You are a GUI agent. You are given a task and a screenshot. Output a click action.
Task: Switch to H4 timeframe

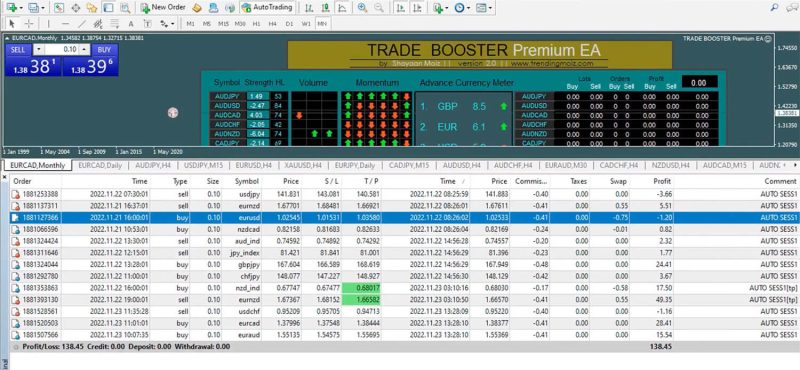pyautogui.click(x=272, y=23)
